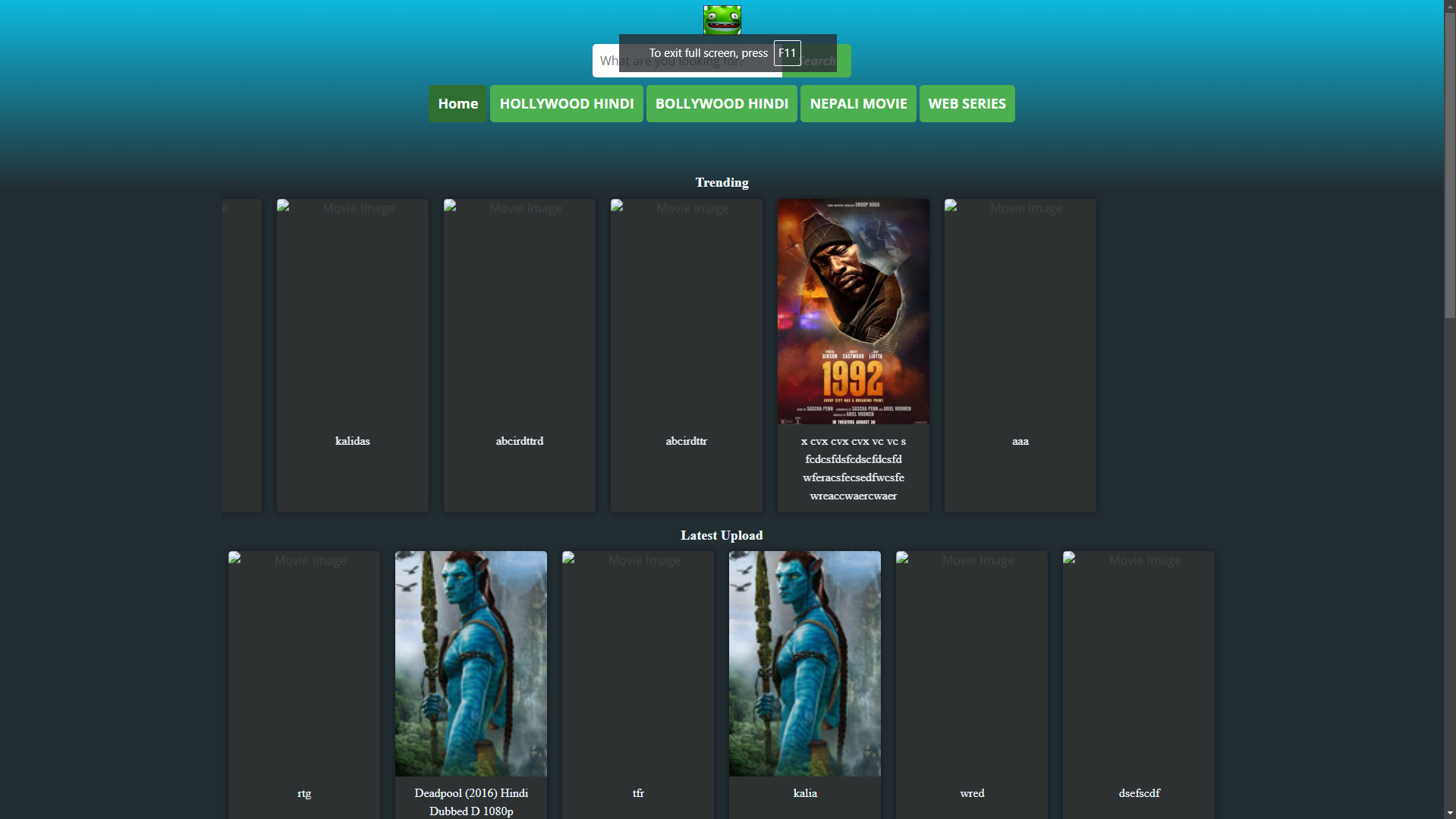
Task: Open the HOLLYWOOD HINDI category
Action: (566, 104)
